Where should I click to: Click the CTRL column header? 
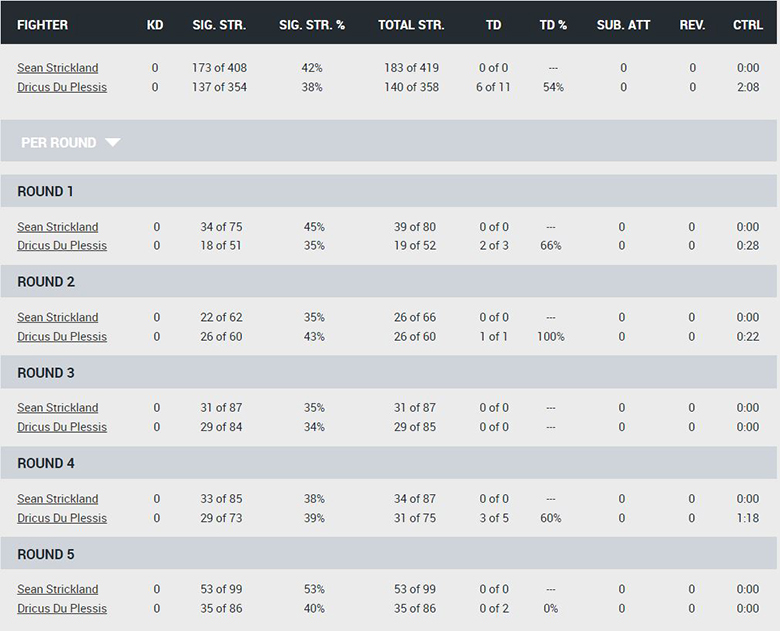click(x=748, y=25)
